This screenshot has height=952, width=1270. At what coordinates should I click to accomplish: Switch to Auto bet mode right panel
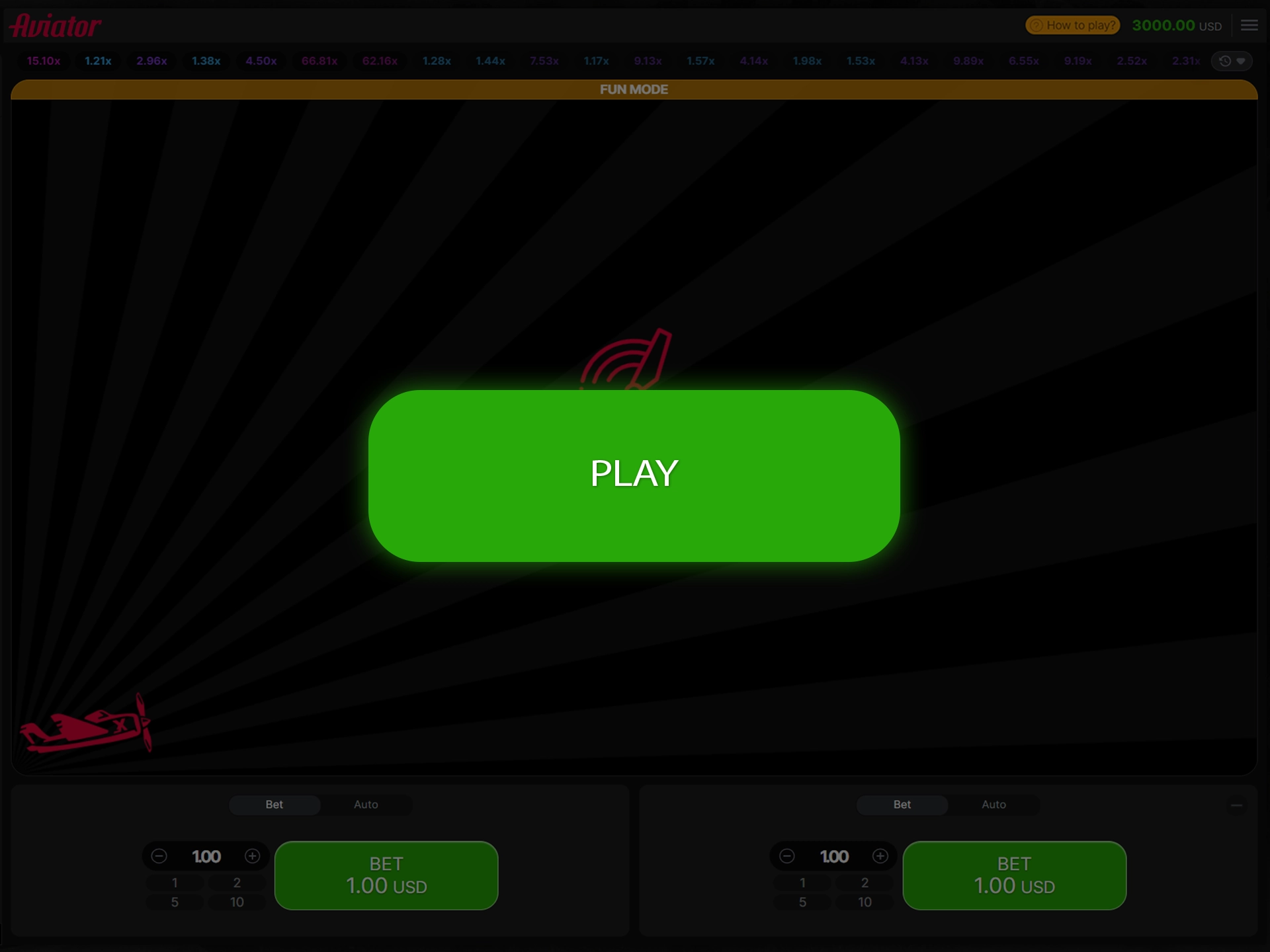[992, 804]
